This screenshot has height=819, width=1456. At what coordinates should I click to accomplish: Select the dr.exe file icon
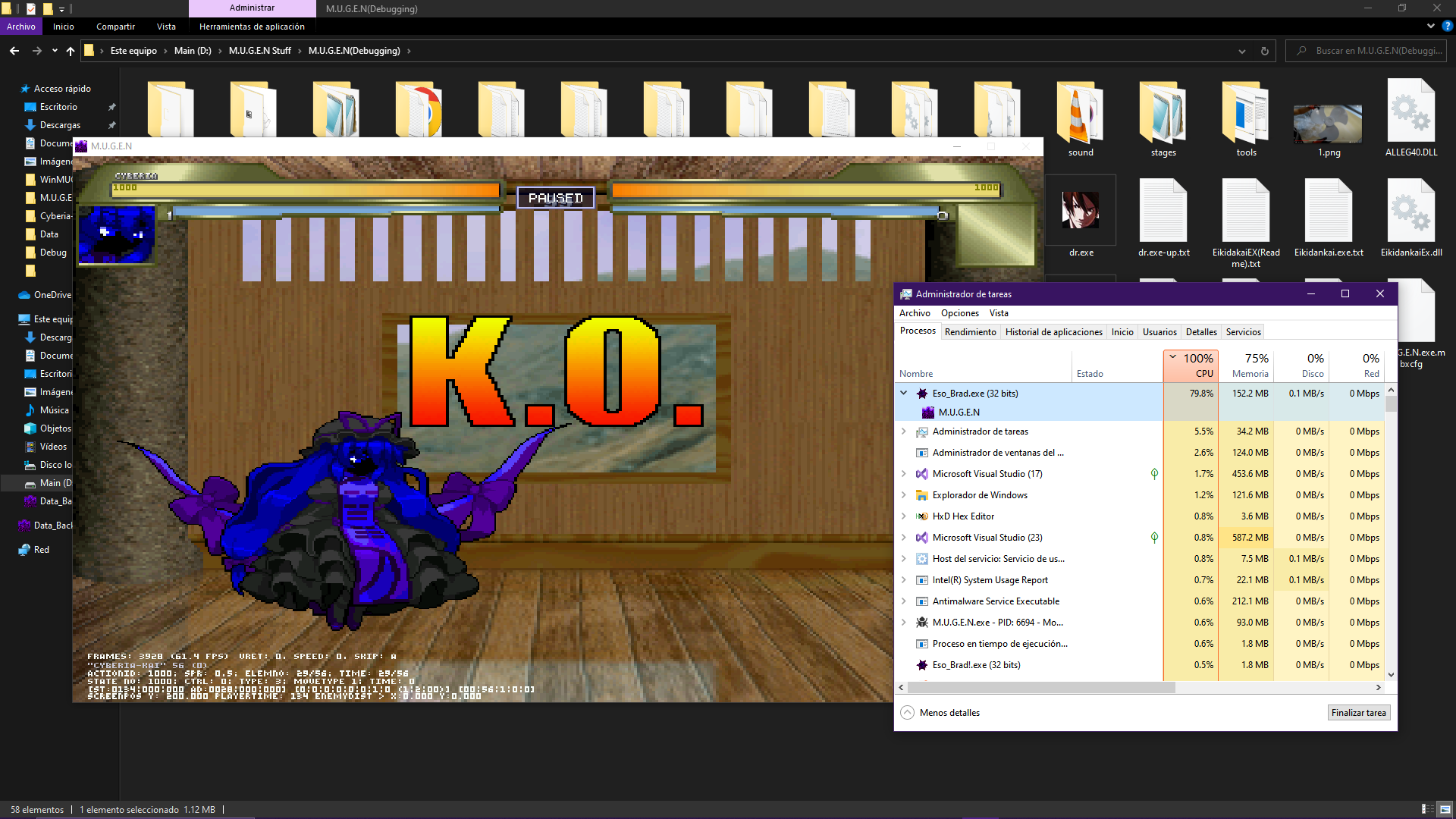tap(1080, 211)
